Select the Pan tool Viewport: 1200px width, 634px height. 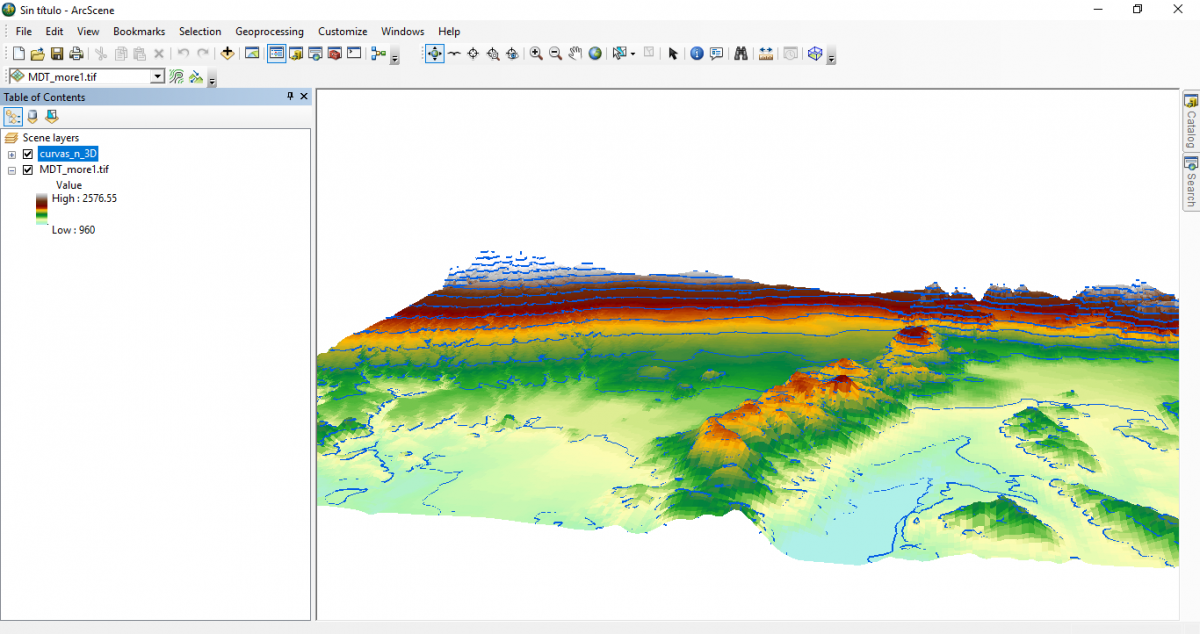575,53
